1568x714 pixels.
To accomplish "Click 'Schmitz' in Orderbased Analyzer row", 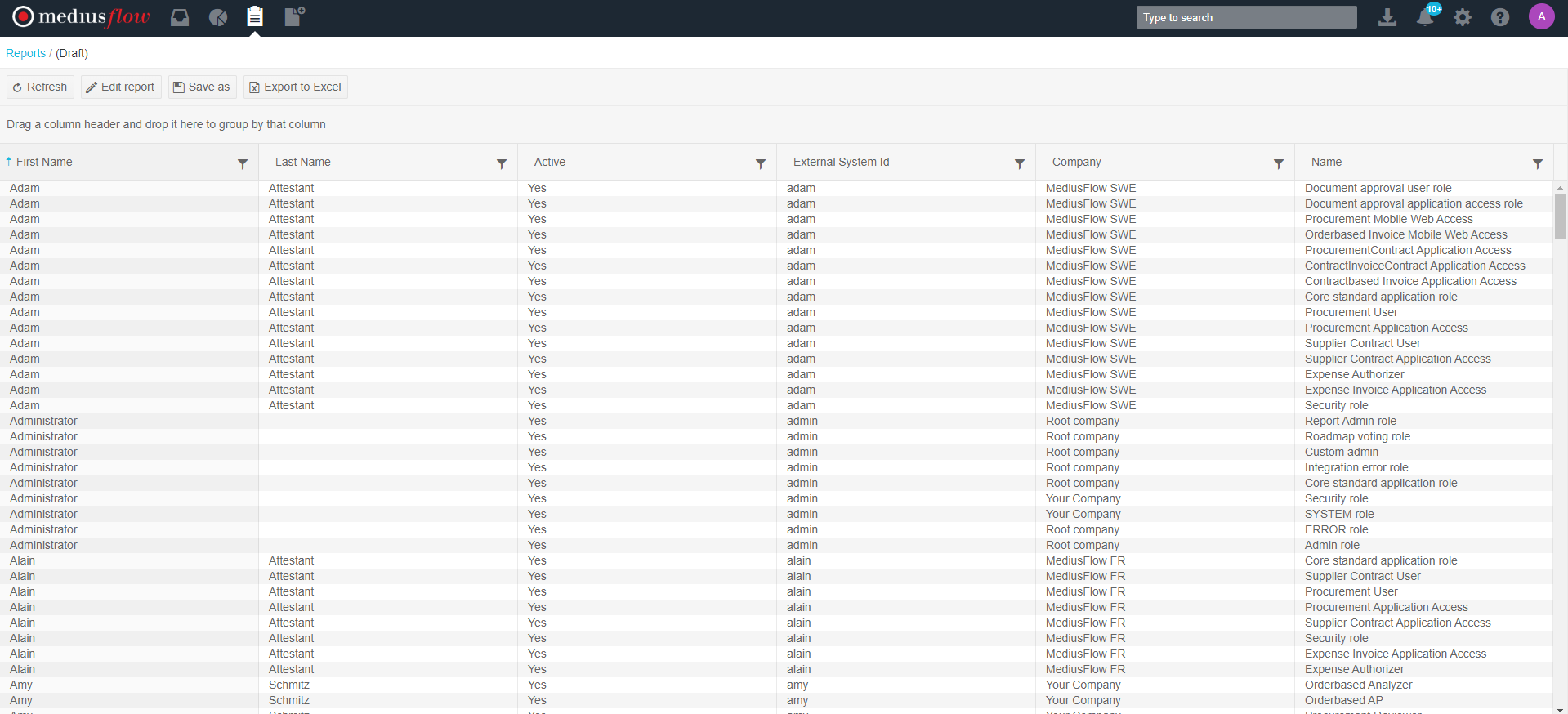I will click(289, 685).
